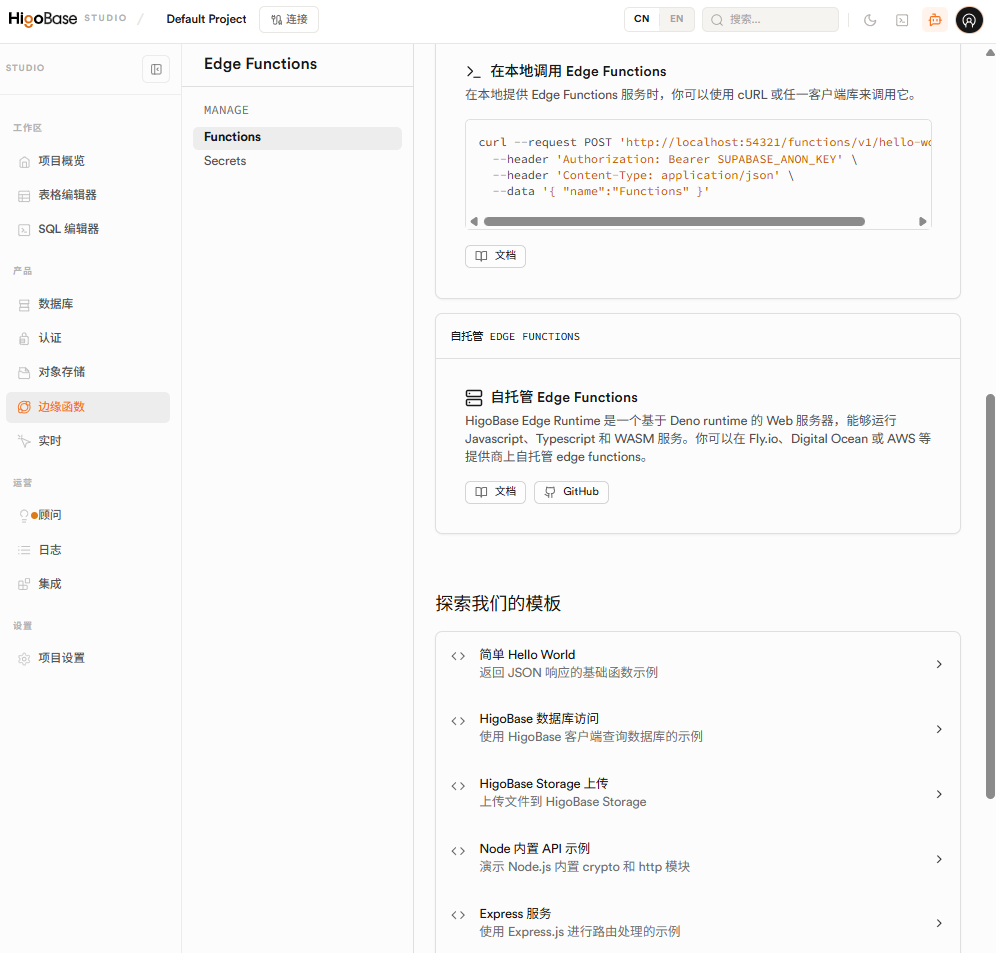
Task: Click code icon beside HigoBase 数据库访问
Action: pos(458,721)
